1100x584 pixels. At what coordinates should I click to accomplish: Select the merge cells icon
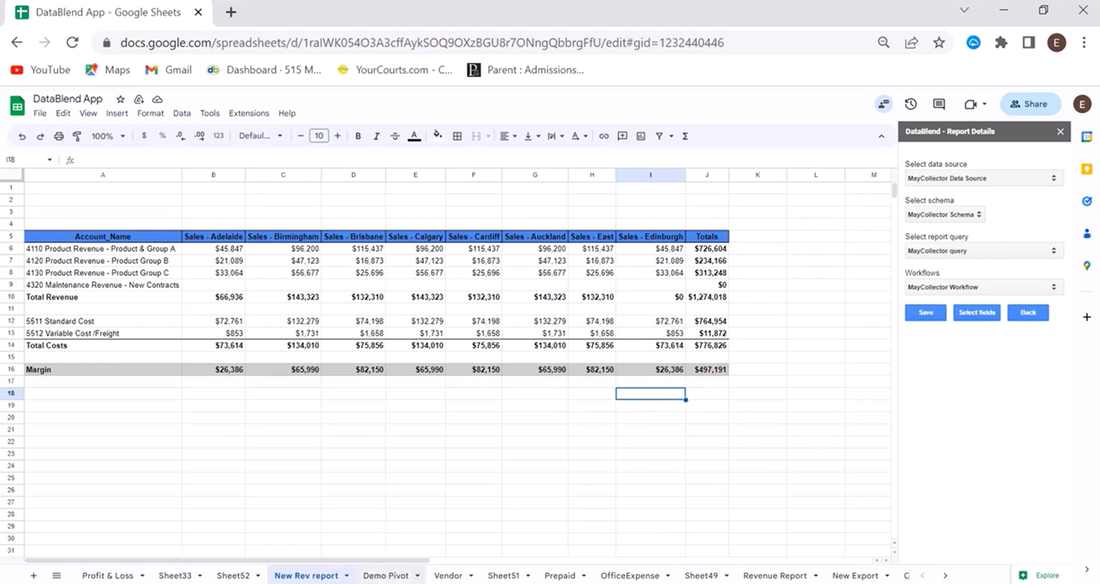(x=478, y=136)
